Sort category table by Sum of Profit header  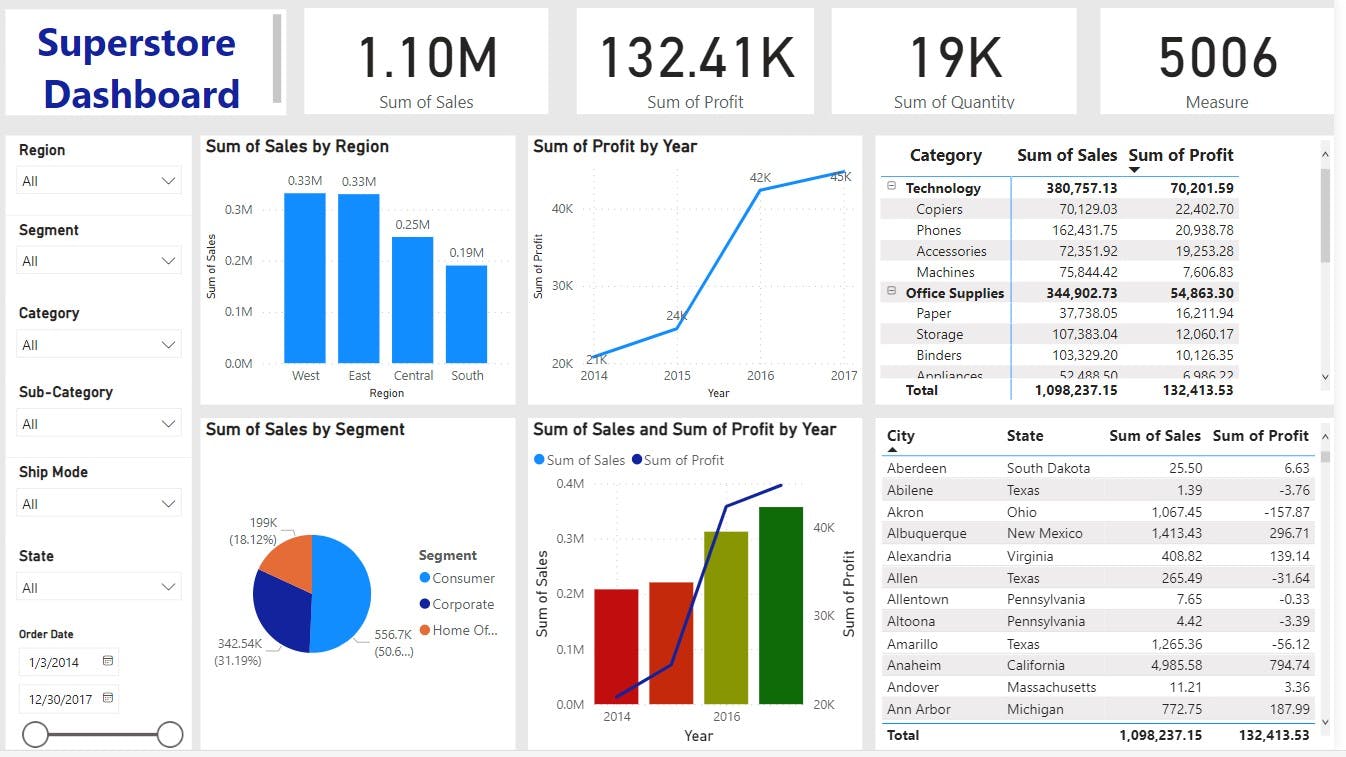click(1181, 155)
